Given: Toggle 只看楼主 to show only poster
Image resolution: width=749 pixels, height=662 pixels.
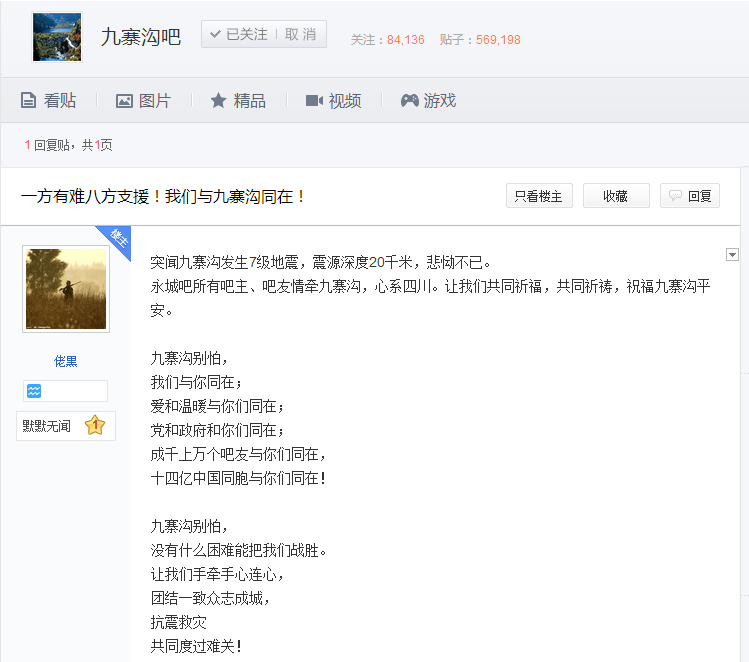Looking at the screenshot, I should tap(539, 196).
